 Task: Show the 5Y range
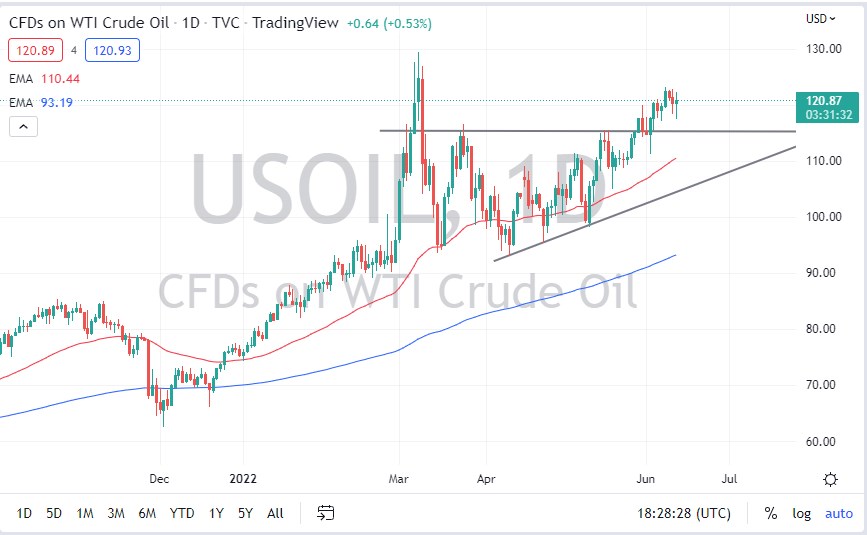click(245, 513)
